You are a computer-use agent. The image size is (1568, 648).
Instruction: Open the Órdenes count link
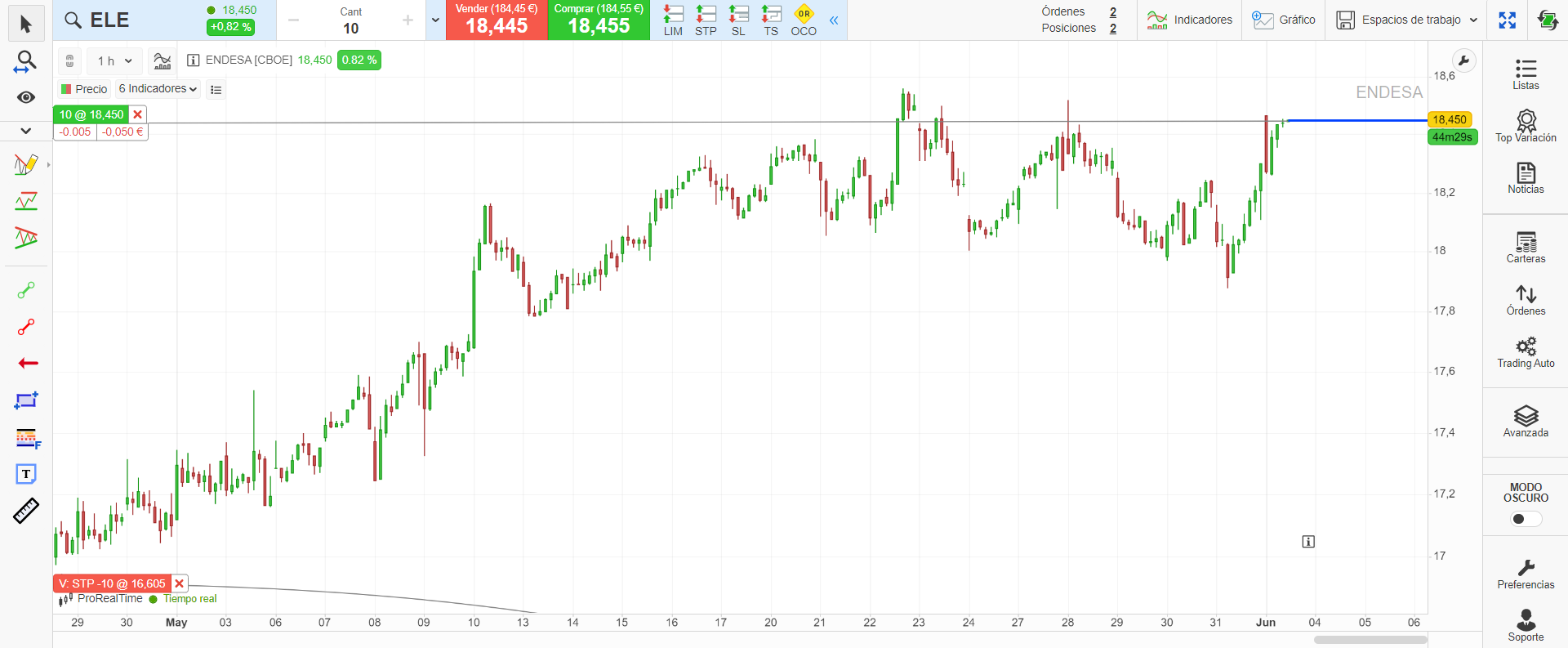1113,12
